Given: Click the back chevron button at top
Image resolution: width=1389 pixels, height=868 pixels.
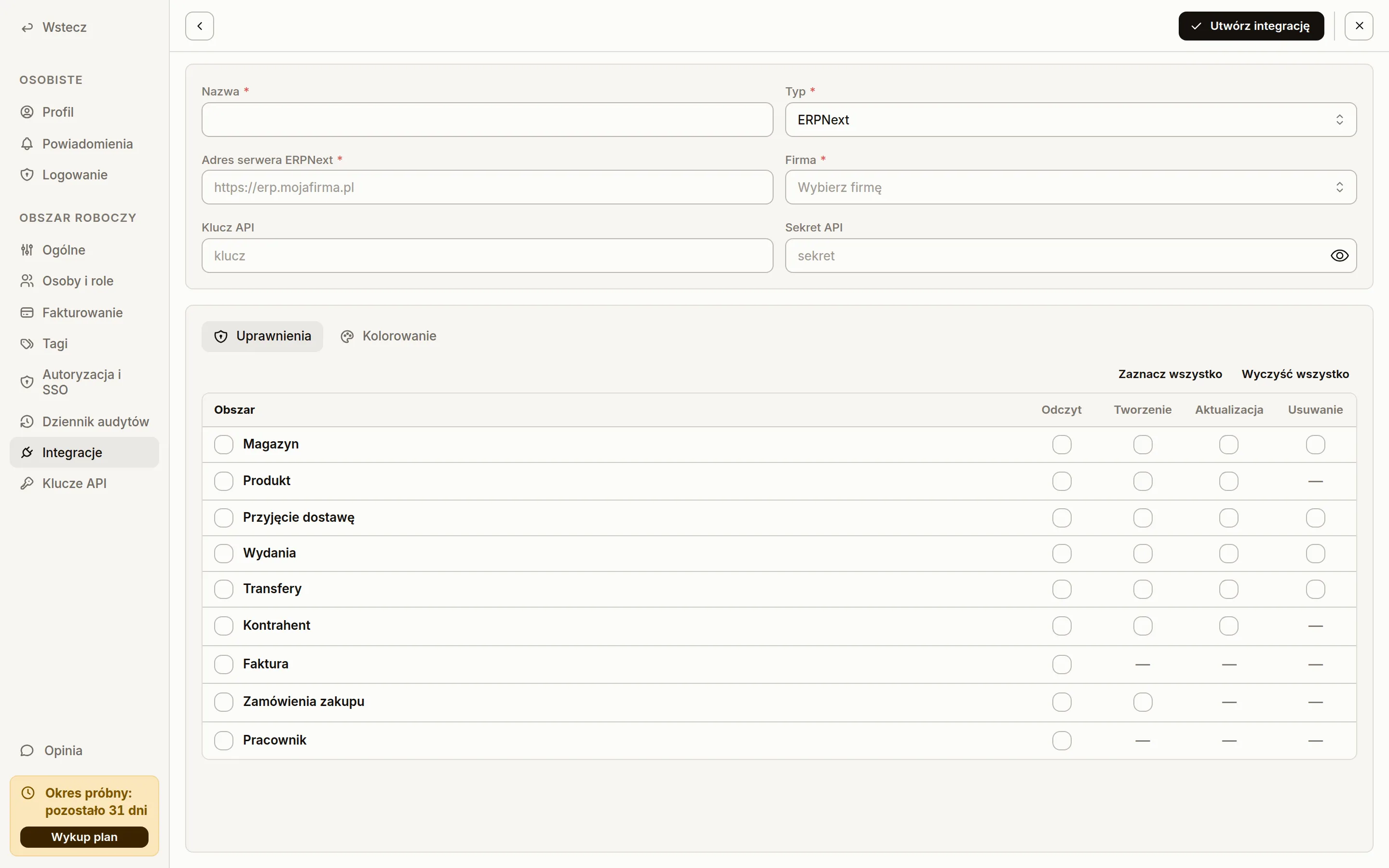Looking at the screenshot, I should tap(200, 26).
